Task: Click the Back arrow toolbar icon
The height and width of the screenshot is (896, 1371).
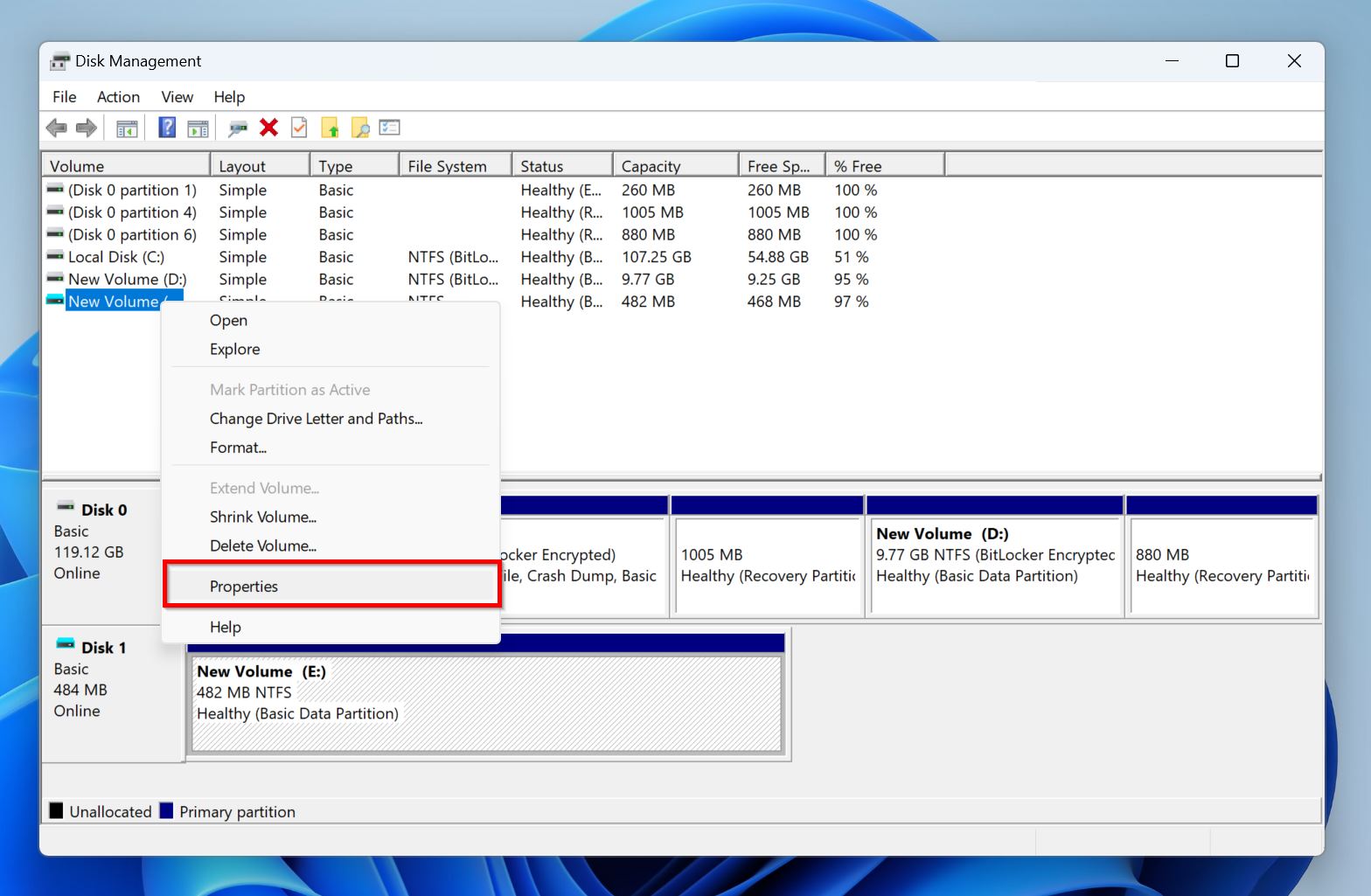Action: (x=57, y=128)
